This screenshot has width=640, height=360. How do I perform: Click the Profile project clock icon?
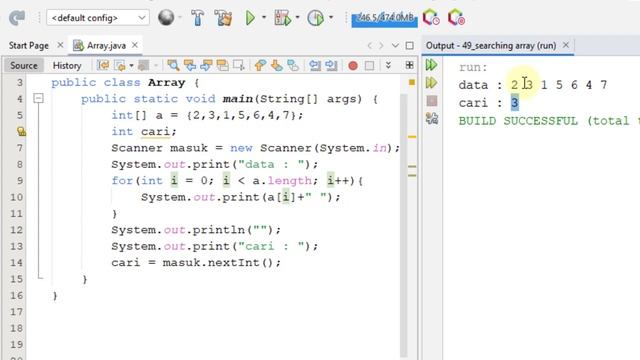coord(316,18)
